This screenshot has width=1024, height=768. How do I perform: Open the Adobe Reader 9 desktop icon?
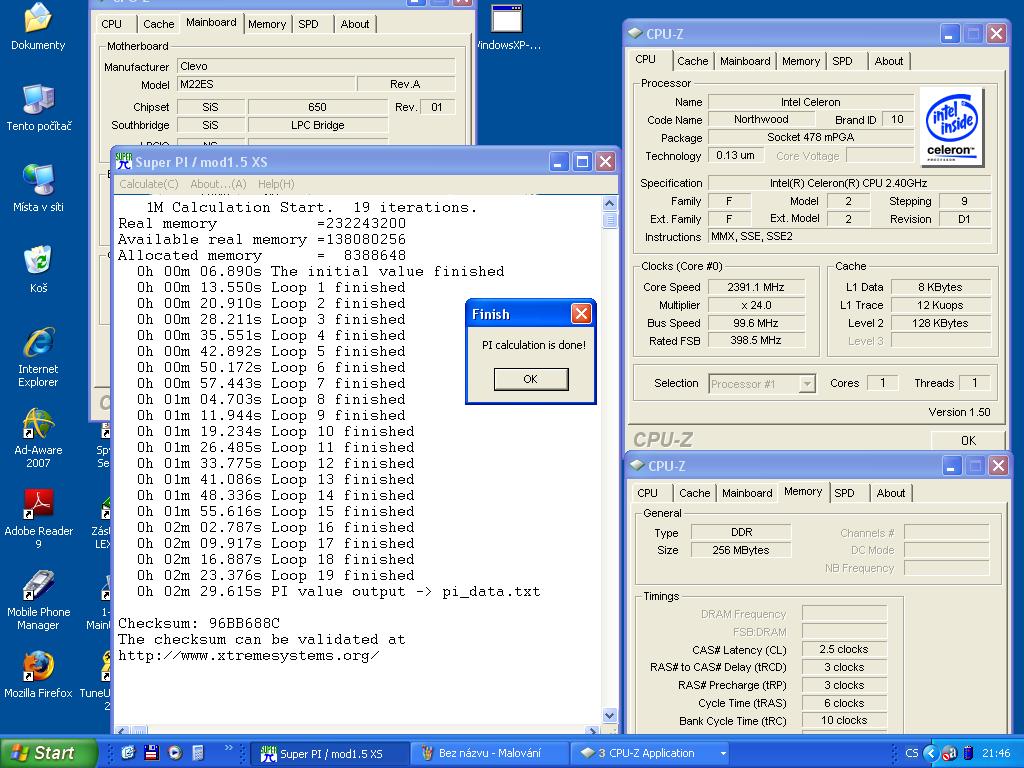click(x=39, y=519)
